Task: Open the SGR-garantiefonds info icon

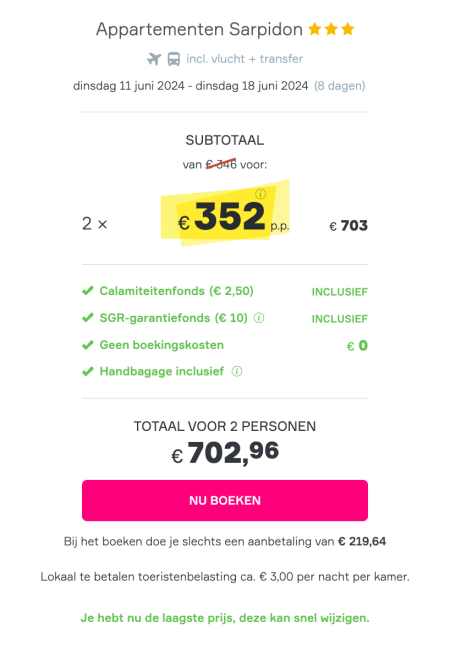Action: pos(259,318)
